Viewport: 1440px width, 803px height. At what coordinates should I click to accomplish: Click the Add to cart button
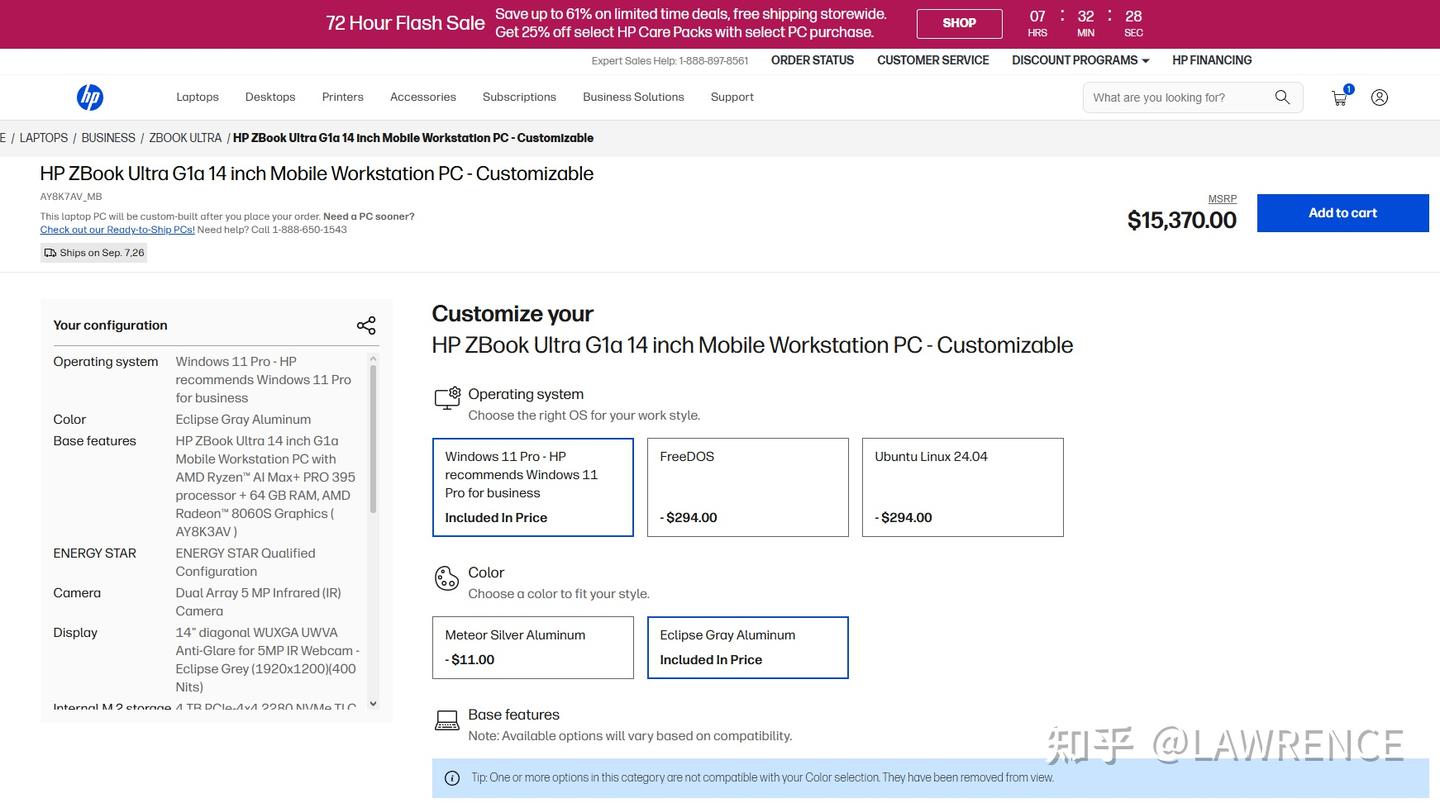[1343, 213]
